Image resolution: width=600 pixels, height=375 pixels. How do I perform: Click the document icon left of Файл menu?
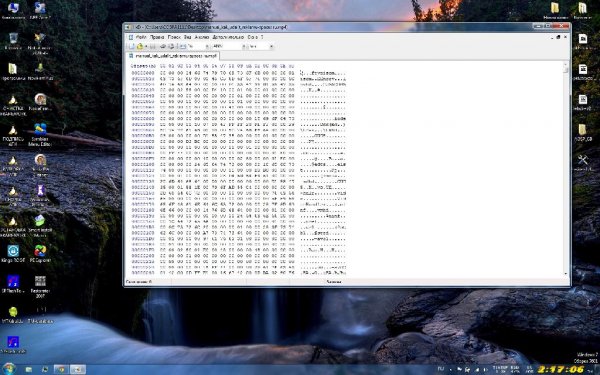[130, 37]
